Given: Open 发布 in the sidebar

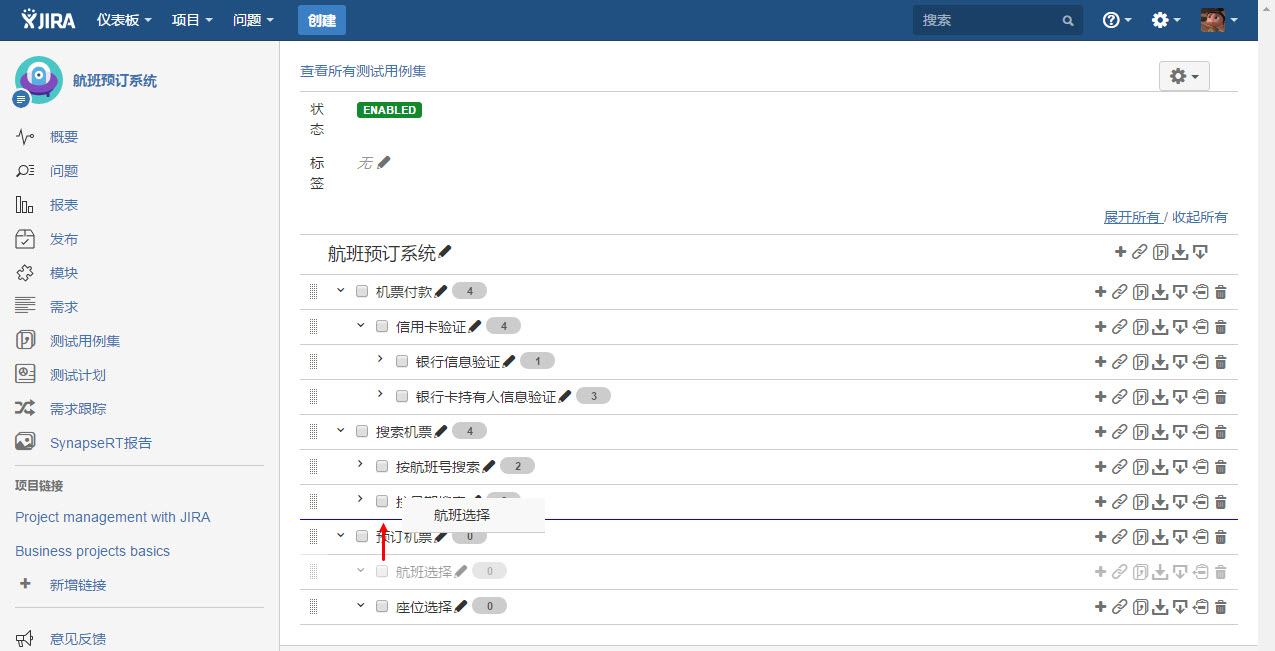Looking at the screenshot, I should pyautogui.click(x=64, y=239).
